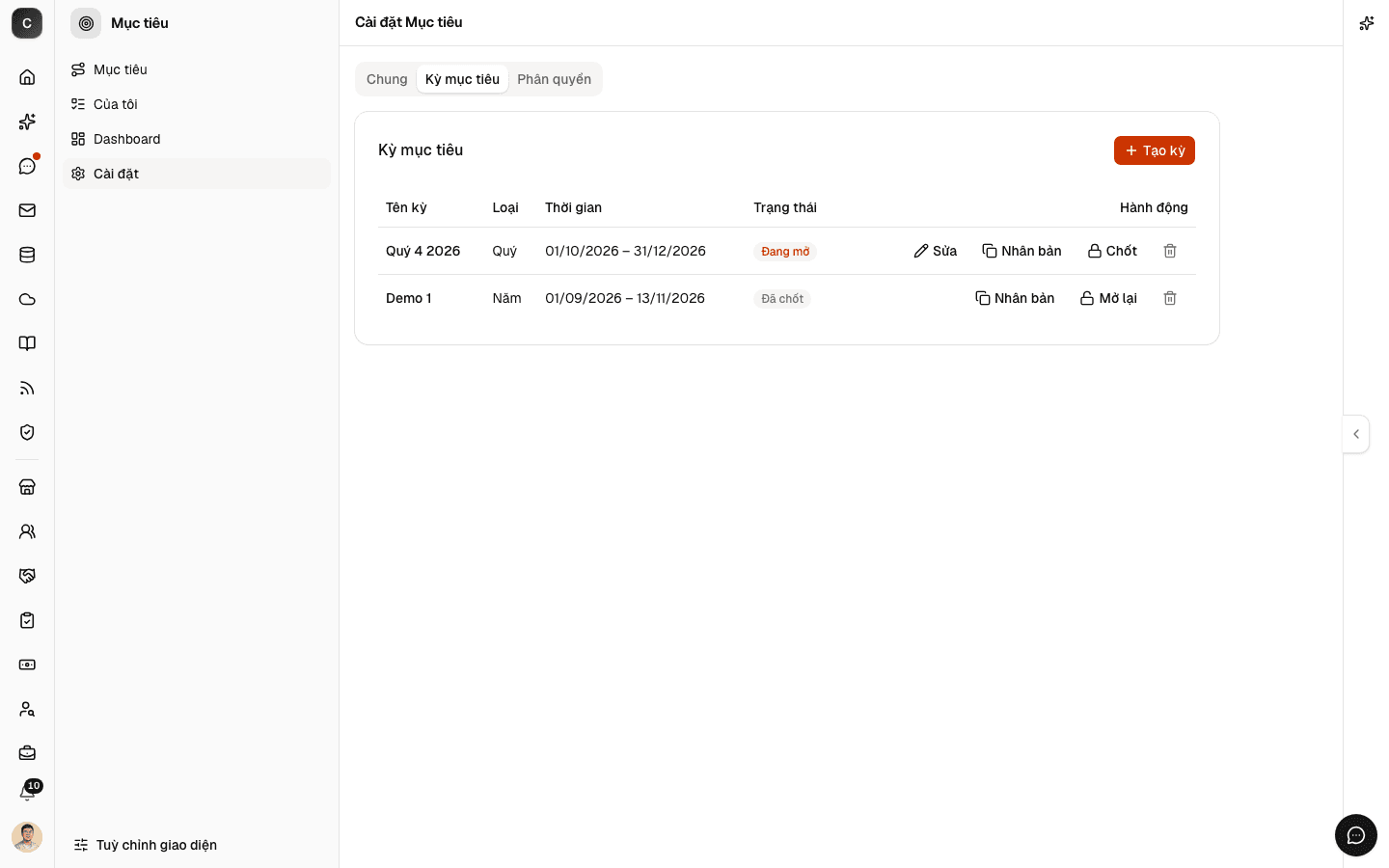Click the AI sparkle icon in left rail
The width and height of the screenshot is (1389, 868).
click(27, 122)
